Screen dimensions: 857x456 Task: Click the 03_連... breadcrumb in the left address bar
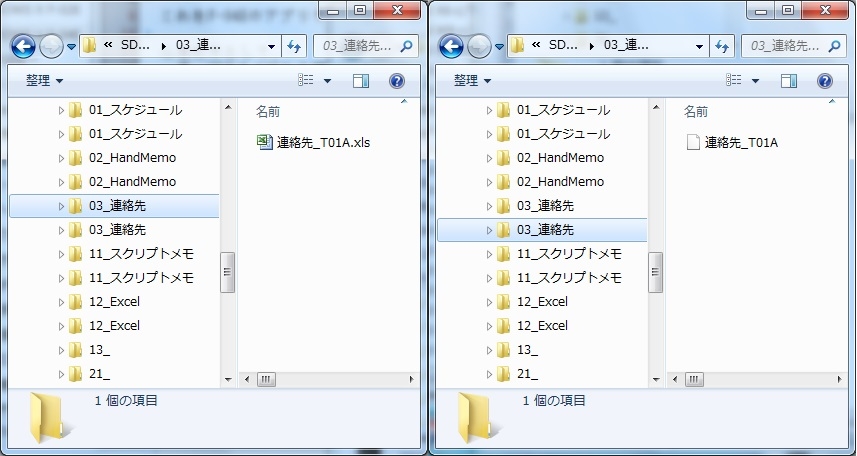tap(198, 46)
